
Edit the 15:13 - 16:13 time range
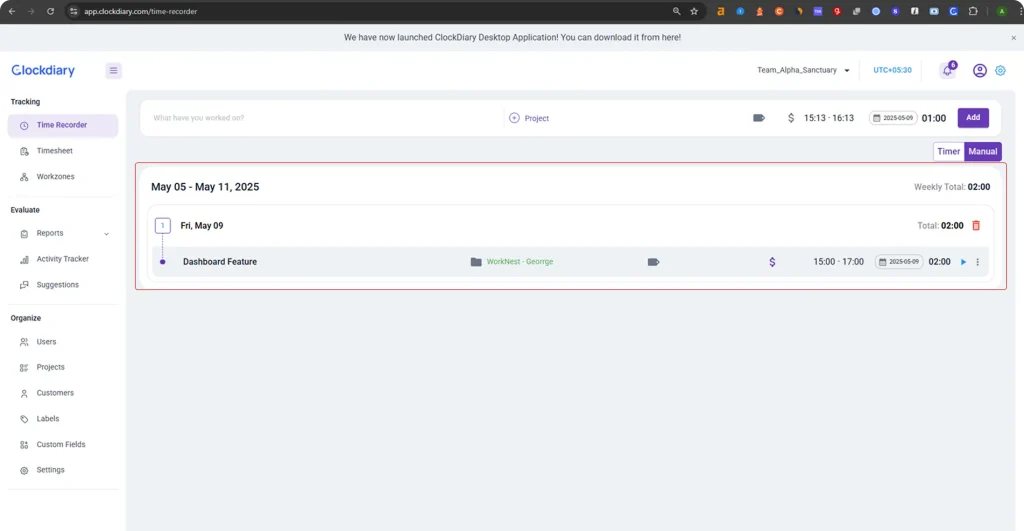click(x=829, y=118)
